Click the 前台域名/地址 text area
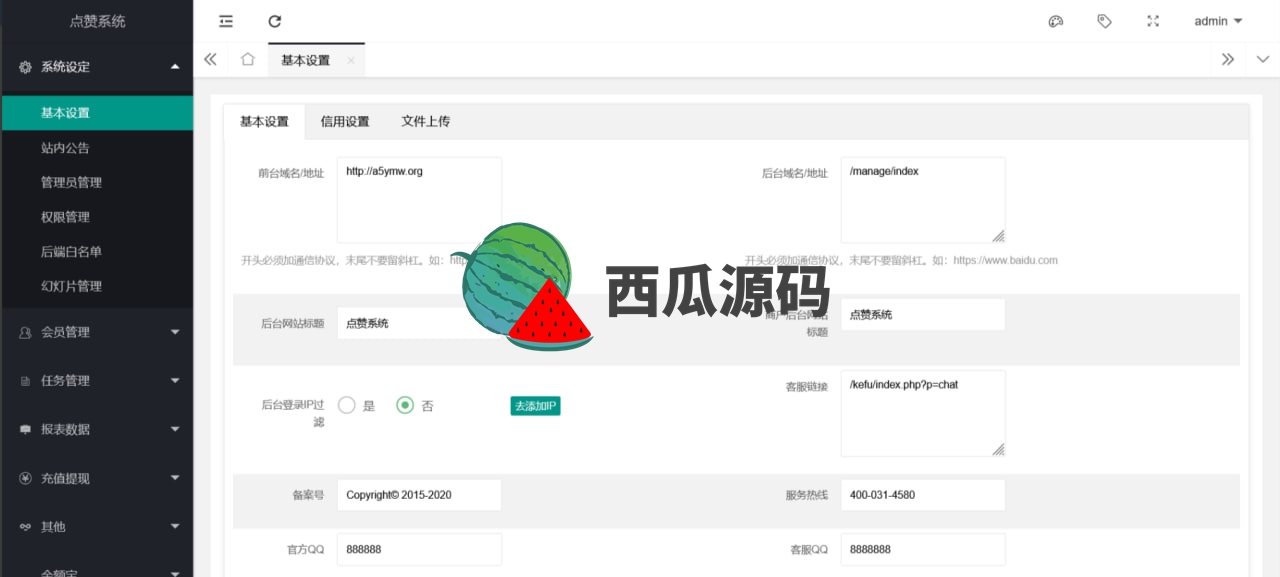The width and height of the screenshot is (1280, 577). pos(419,200)
